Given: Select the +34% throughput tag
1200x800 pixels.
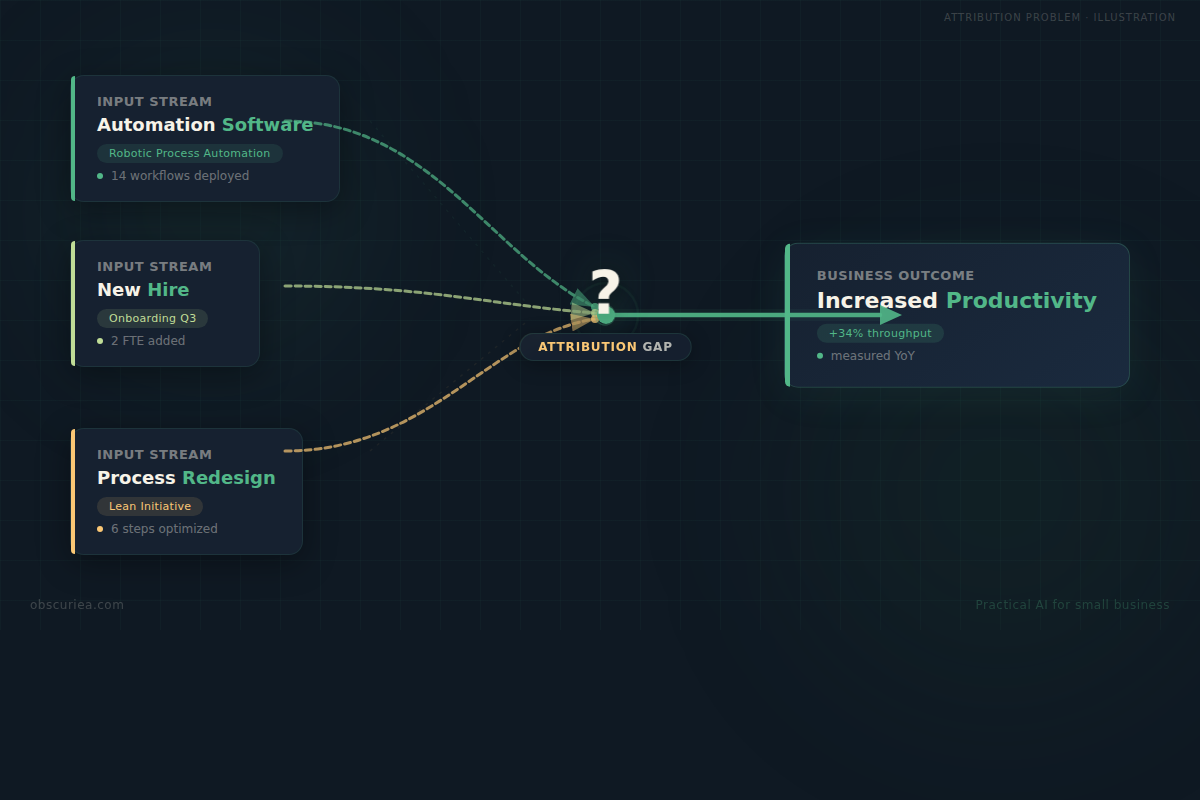Looking at the screenshot, I should pos(880,333).
